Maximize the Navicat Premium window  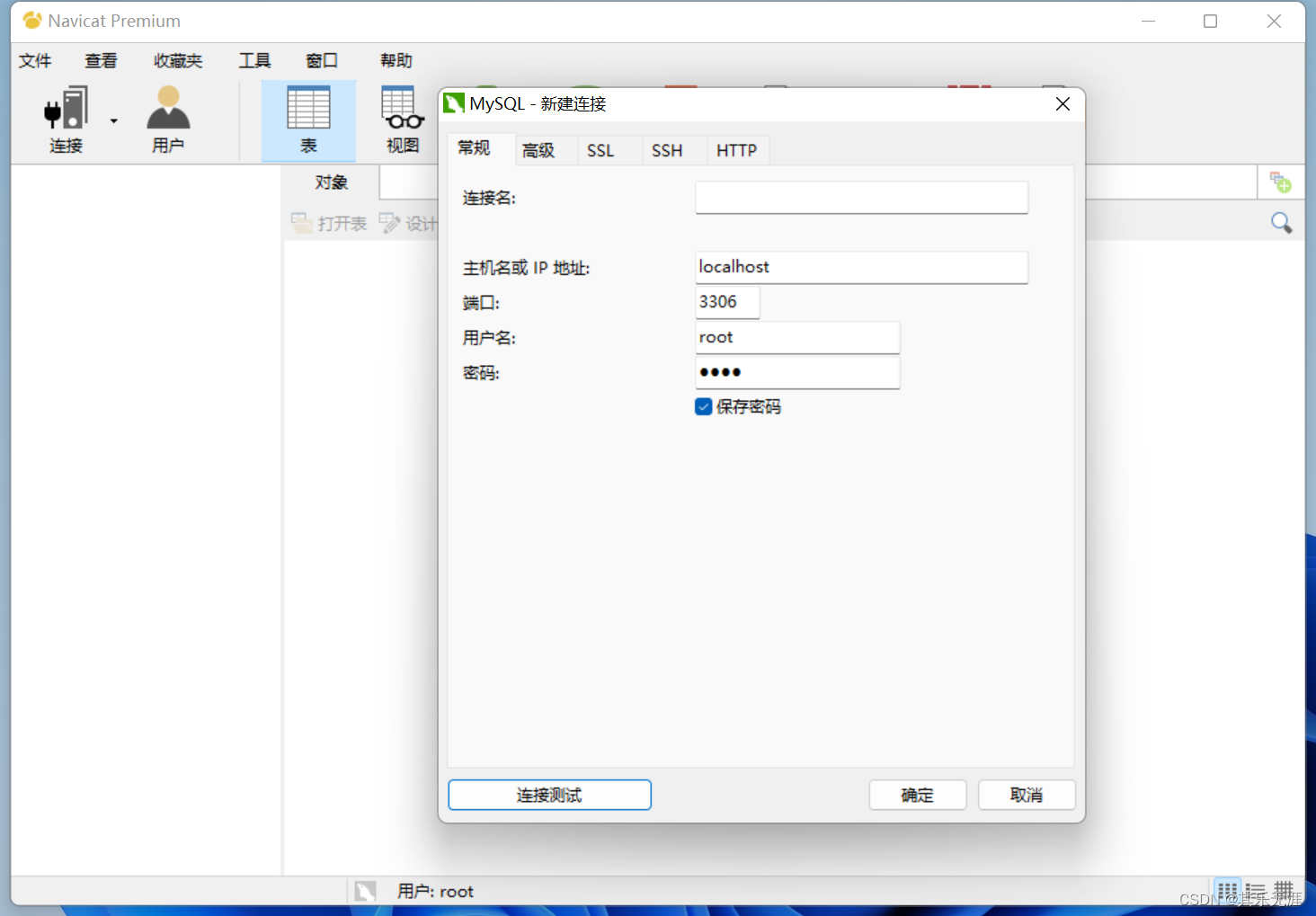(1211, 21)
